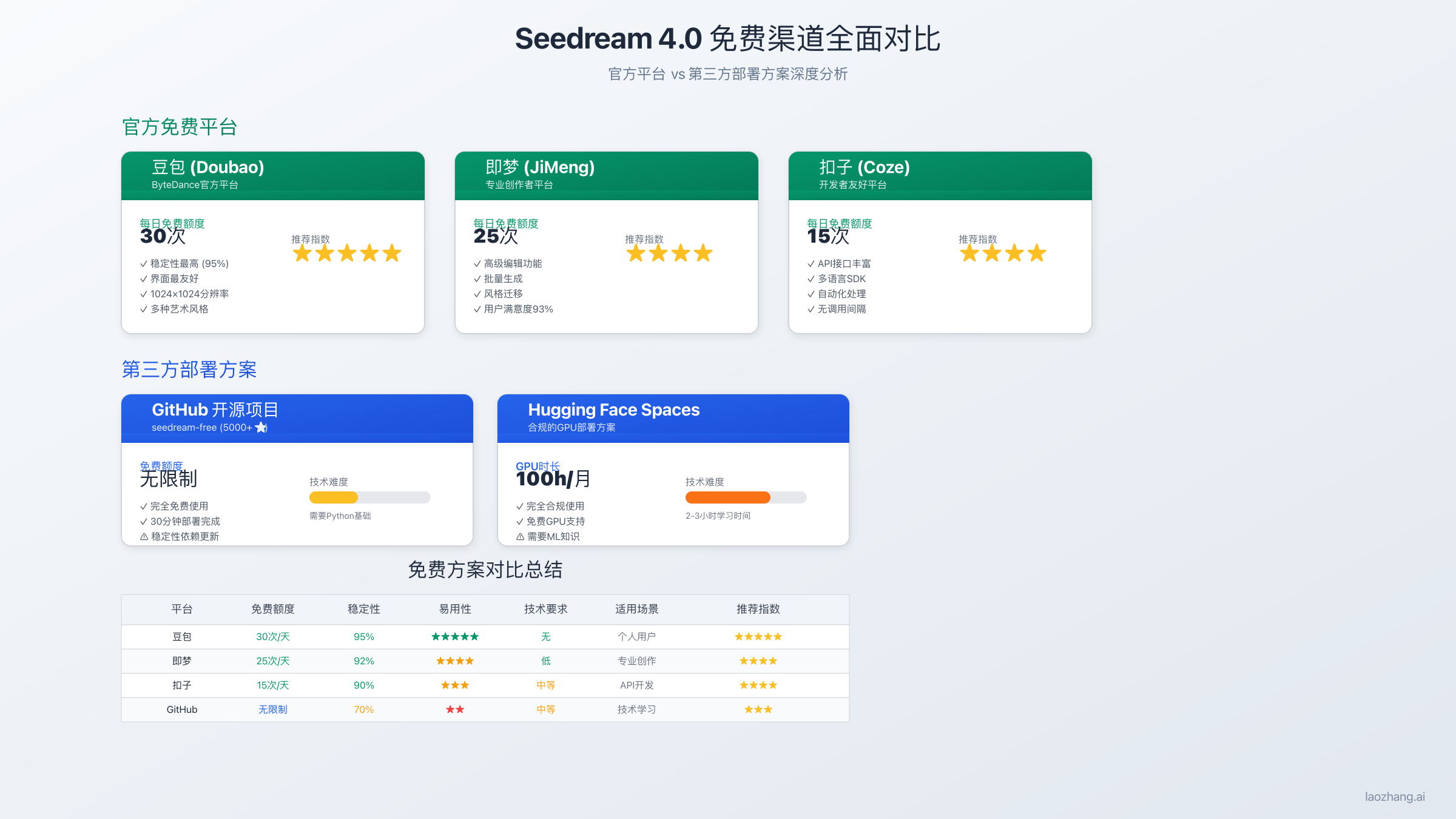The width and height of the screenshot is (1456, 819).
Task: Click the star icon after seedream-free (5000+
Action: (261, 428)
